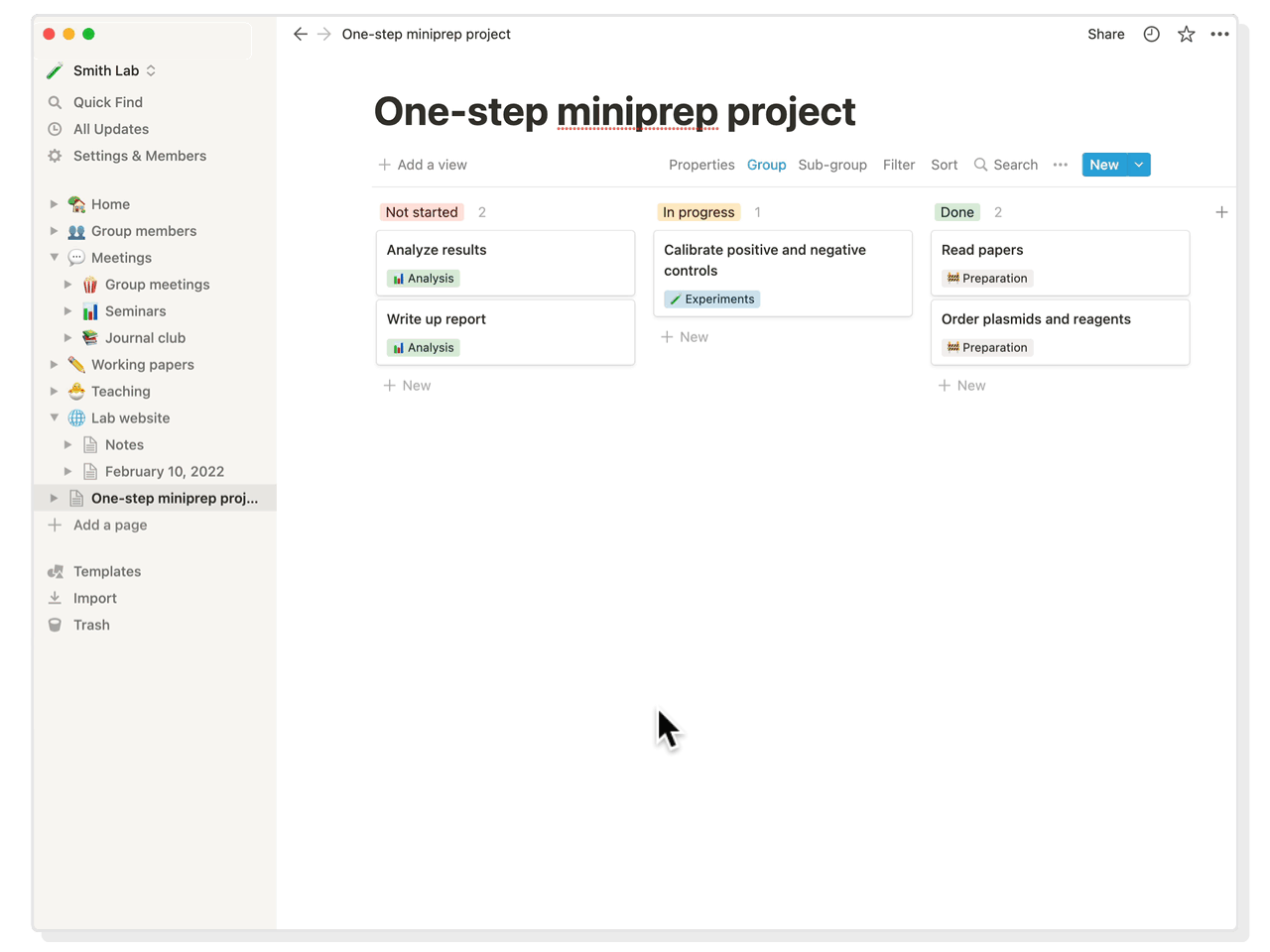Expand the Home page toggle
This screenshot has height=952, width=1270.
pos(55,204)
